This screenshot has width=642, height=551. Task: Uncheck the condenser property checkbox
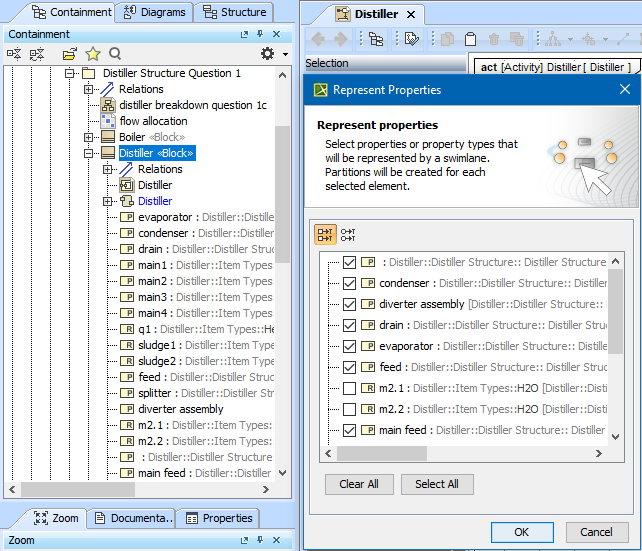point(349,283)
